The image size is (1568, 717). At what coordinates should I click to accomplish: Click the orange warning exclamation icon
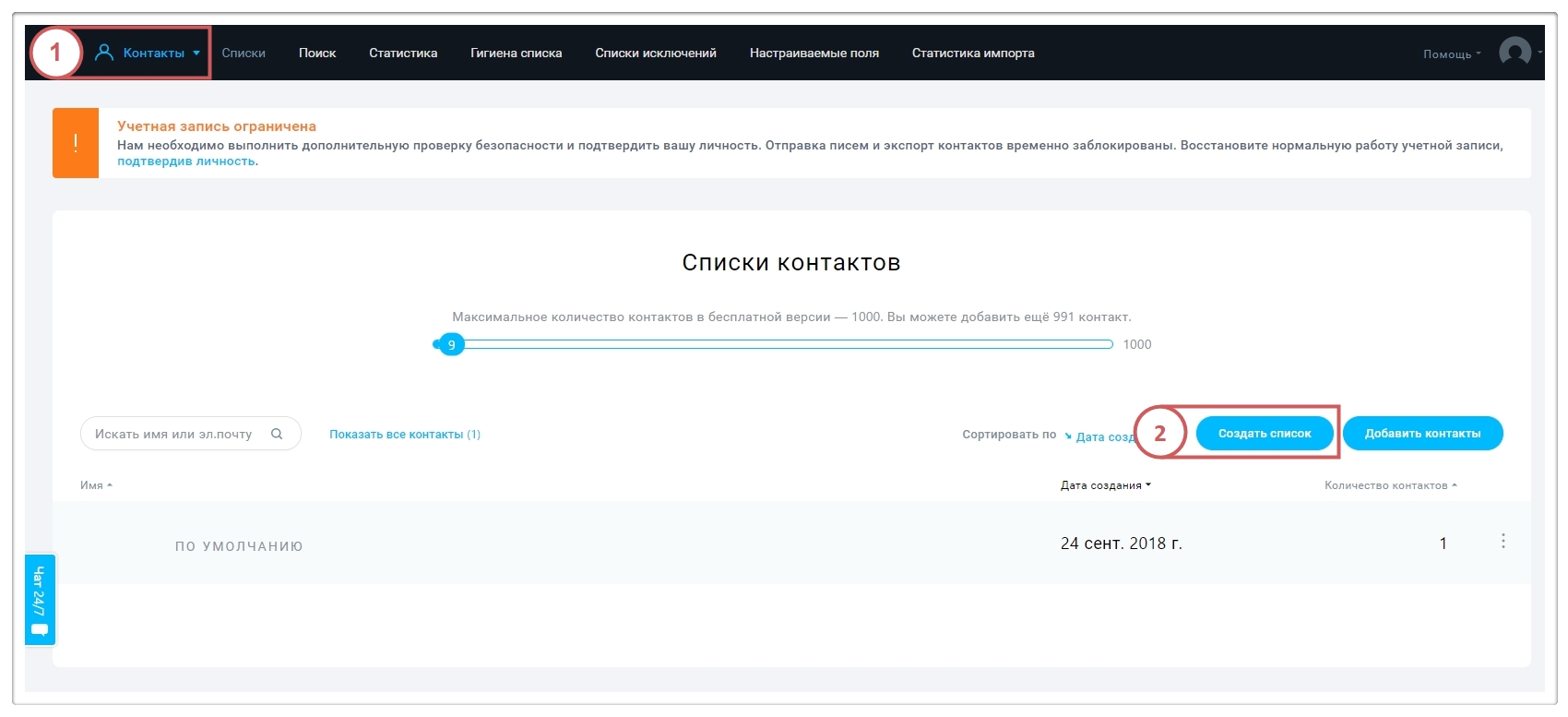[x=76, y=143]
